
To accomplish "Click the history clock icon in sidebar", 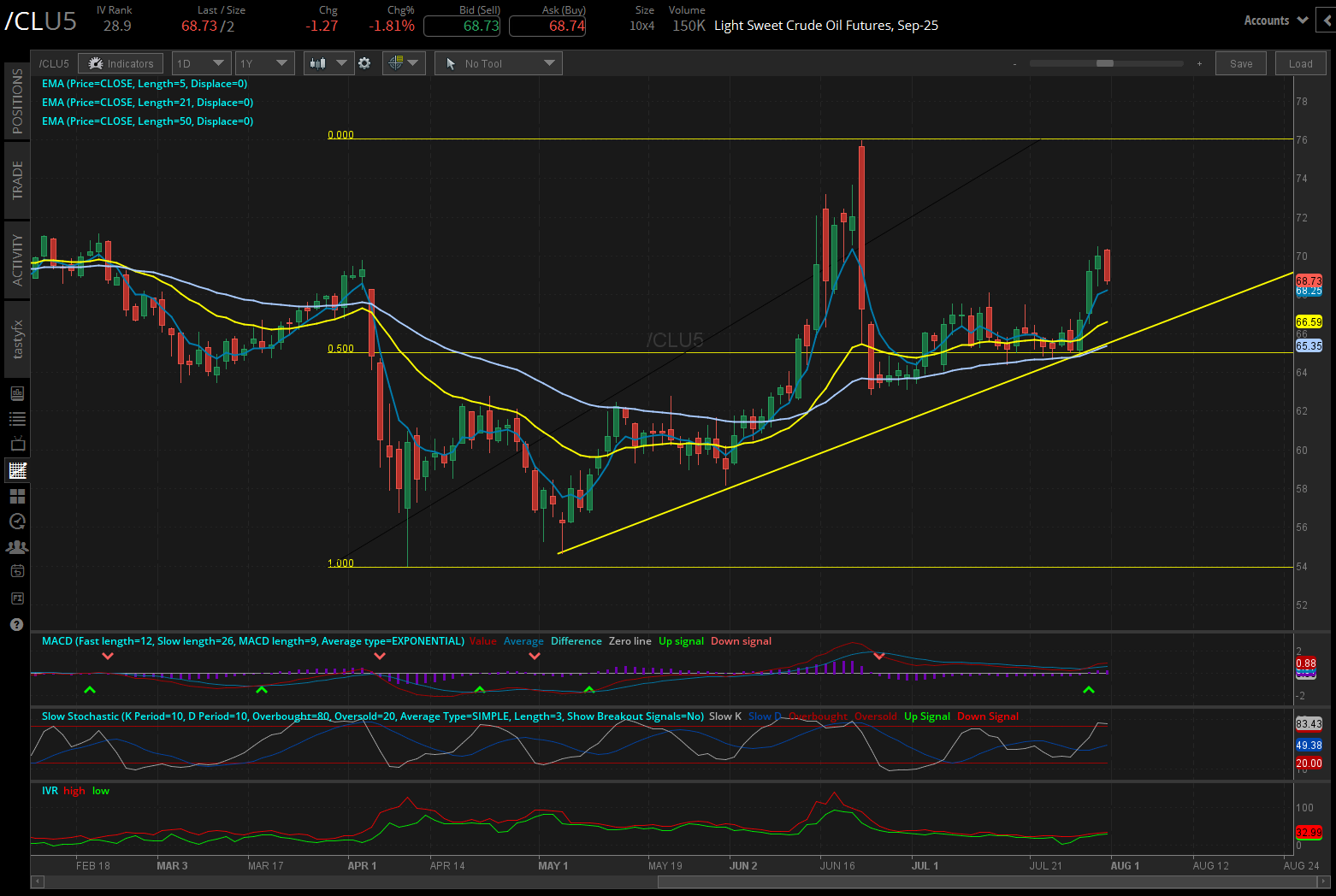I will point(17,521).
